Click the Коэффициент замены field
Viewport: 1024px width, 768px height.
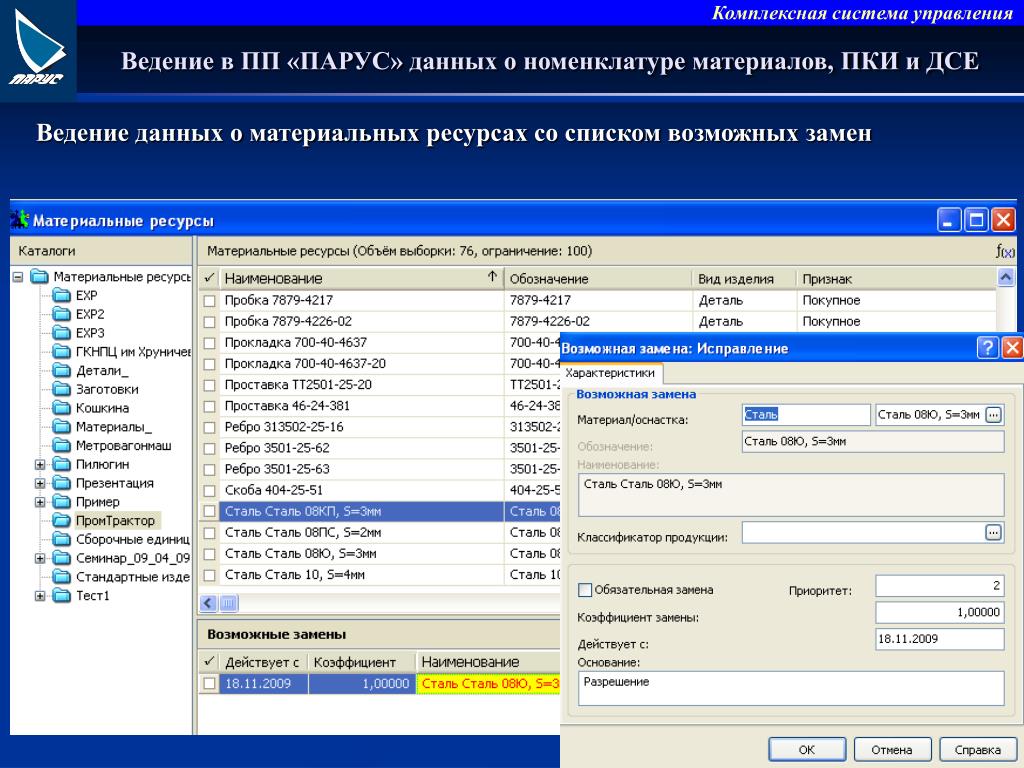click(940, 613)
